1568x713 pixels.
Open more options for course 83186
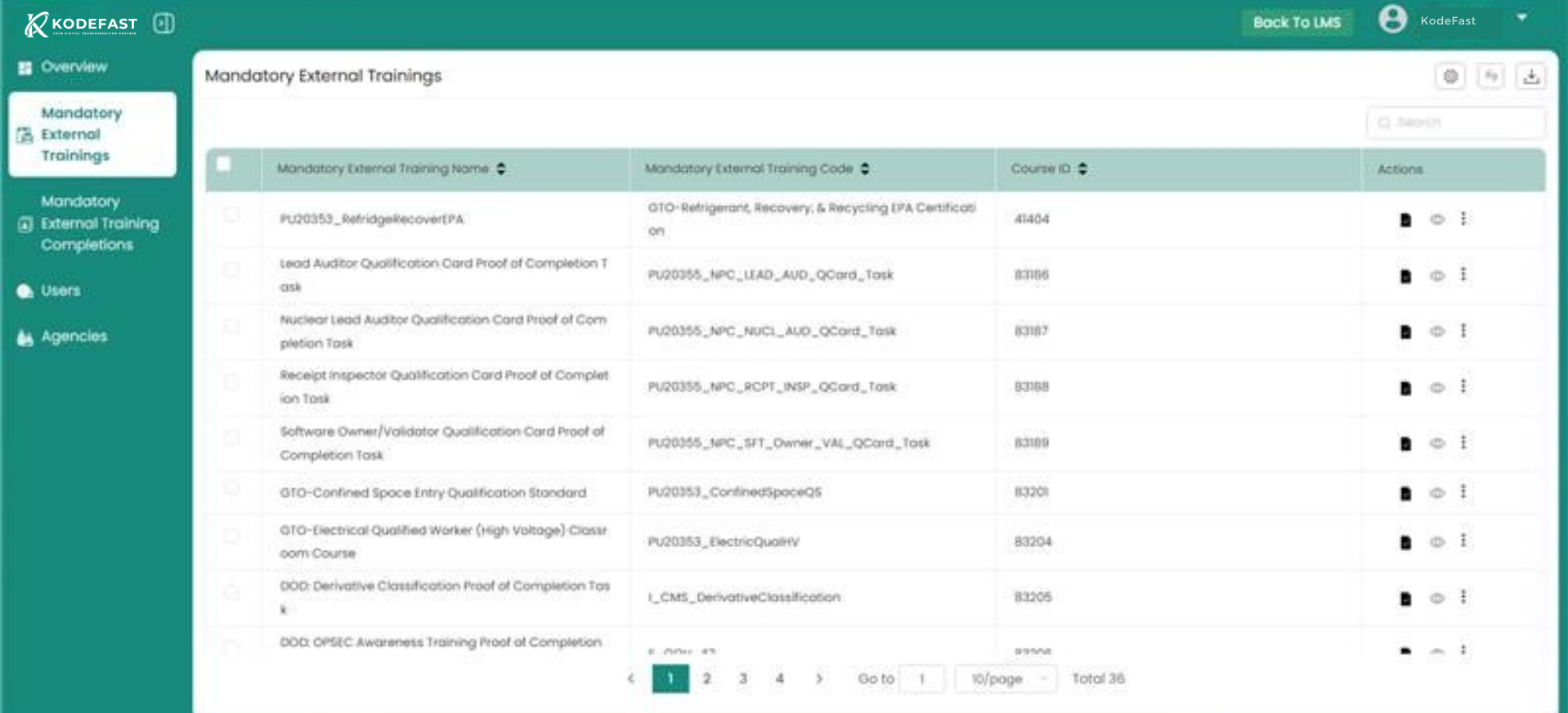pos(1463,275)
